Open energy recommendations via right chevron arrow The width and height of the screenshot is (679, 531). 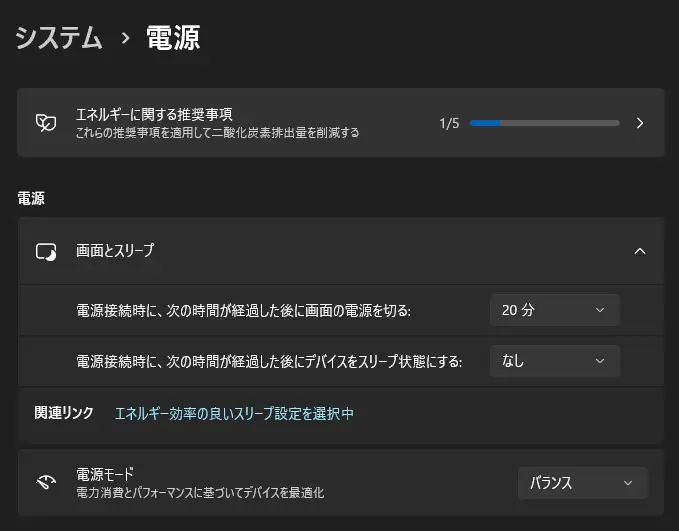tap(640, 123)
